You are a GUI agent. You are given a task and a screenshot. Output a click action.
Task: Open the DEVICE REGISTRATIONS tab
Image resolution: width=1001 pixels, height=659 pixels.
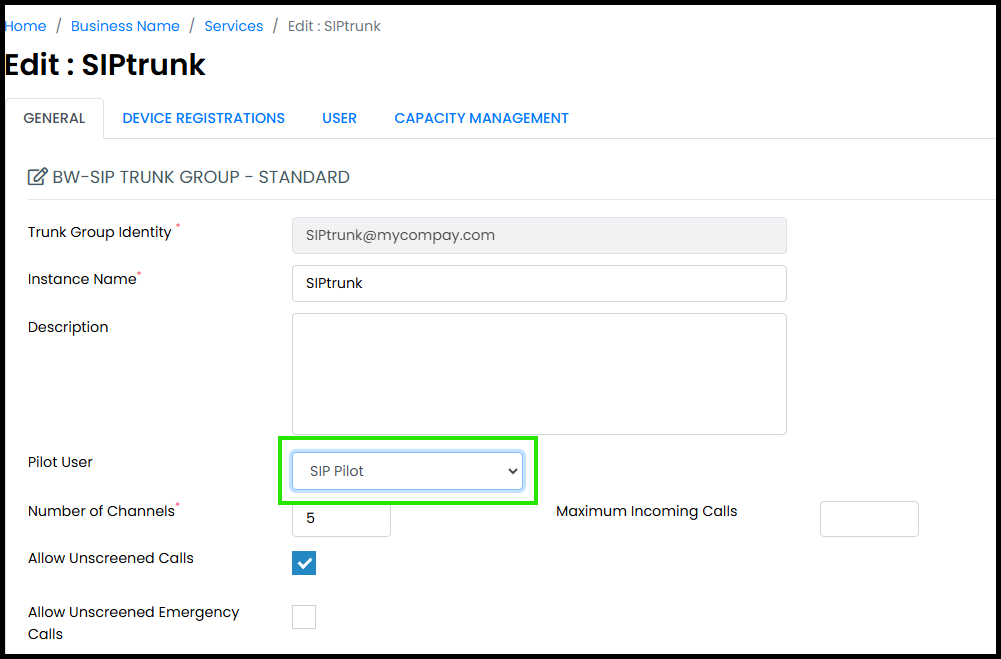204,118
